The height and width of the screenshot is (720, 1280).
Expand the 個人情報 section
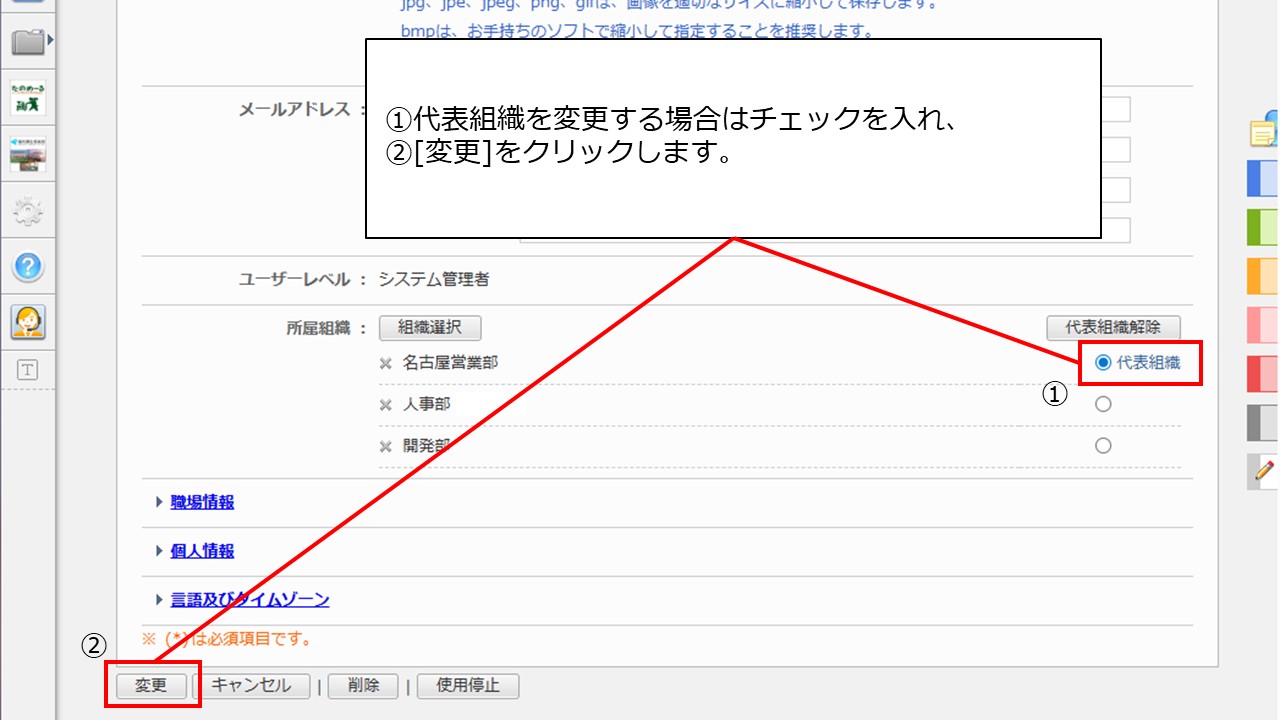coord(202,551)
